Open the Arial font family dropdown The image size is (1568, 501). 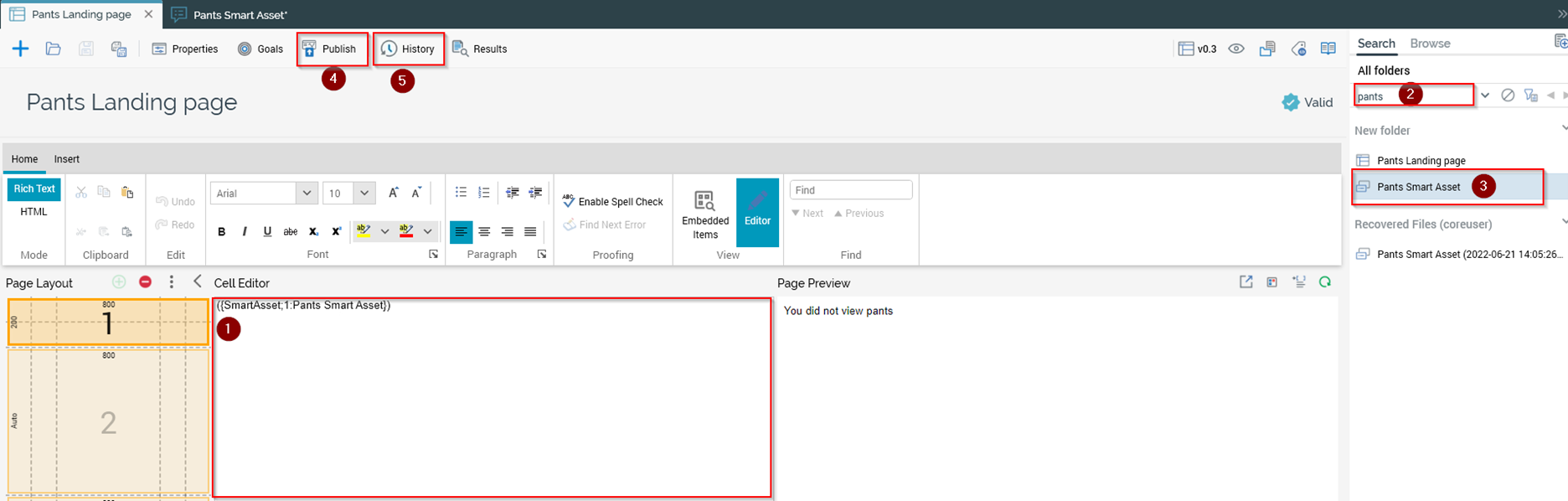point(307,194)
